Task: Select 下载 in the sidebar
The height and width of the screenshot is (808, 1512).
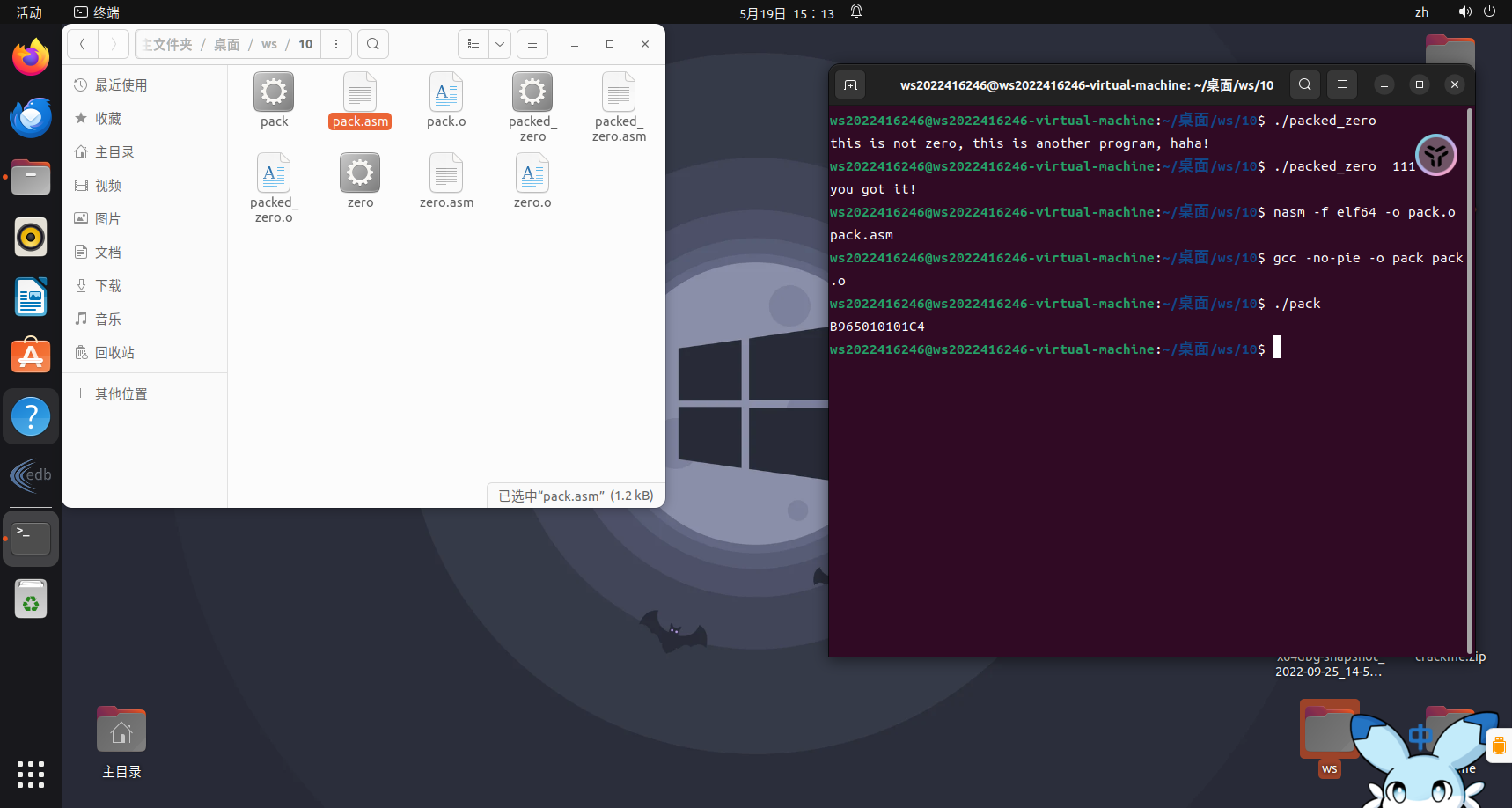Action: 108,286
